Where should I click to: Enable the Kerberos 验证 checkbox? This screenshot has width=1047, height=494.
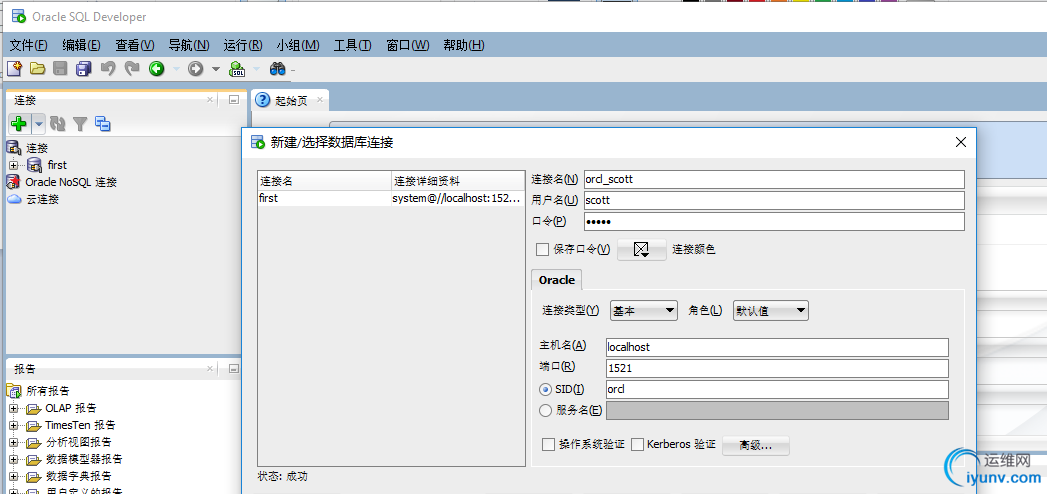point(637,444)
